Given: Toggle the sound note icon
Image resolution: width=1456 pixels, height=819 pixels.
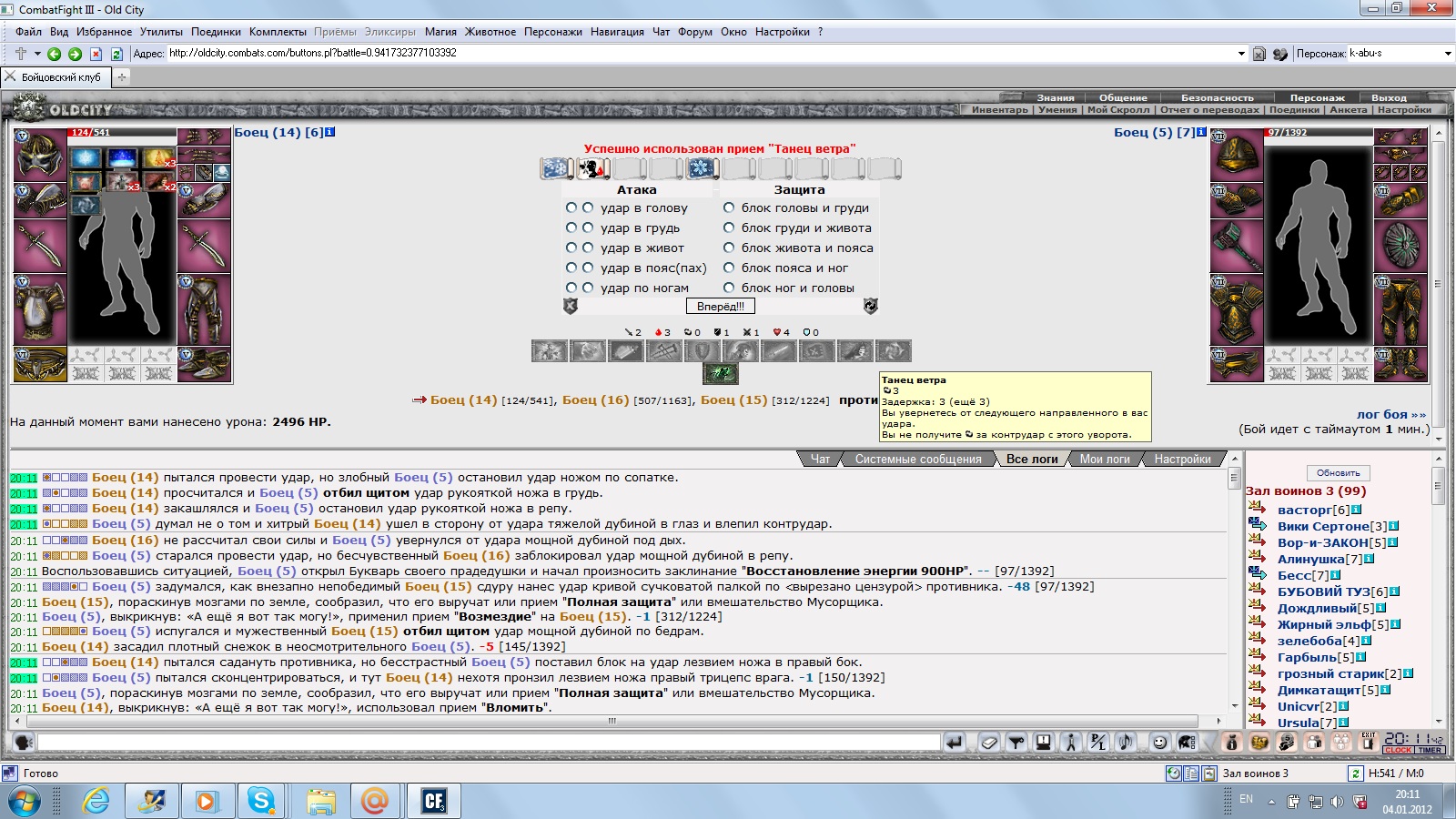Looking at the screenshot, I should tap(1126, 743).
